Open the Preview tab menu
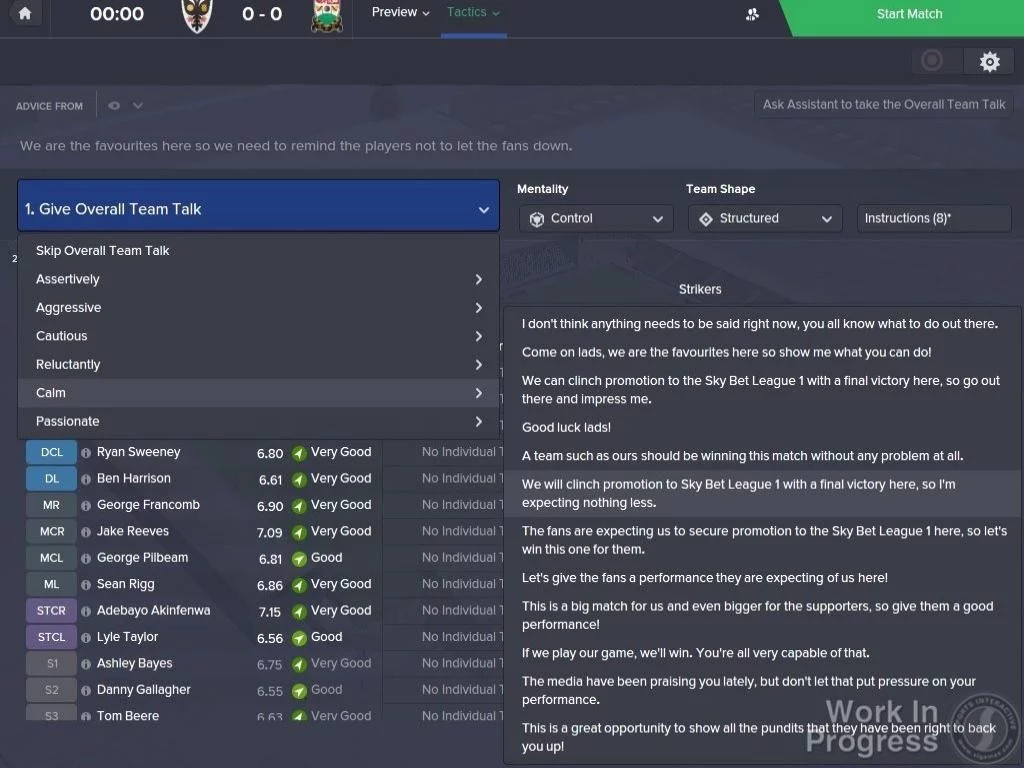 click(x=400, y=13)
